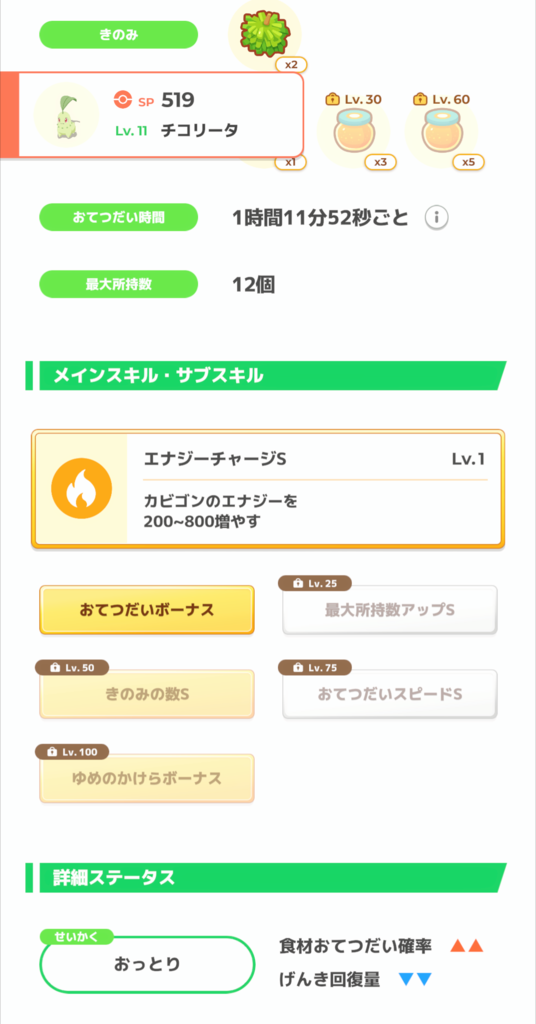Tap the SP Poké Ball icon
Screen dimensions: 536x1024
pyautogui.click(x=123, y=100)
